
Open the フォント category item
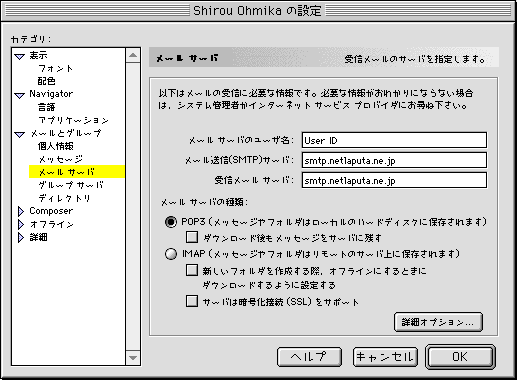[56, 68]
